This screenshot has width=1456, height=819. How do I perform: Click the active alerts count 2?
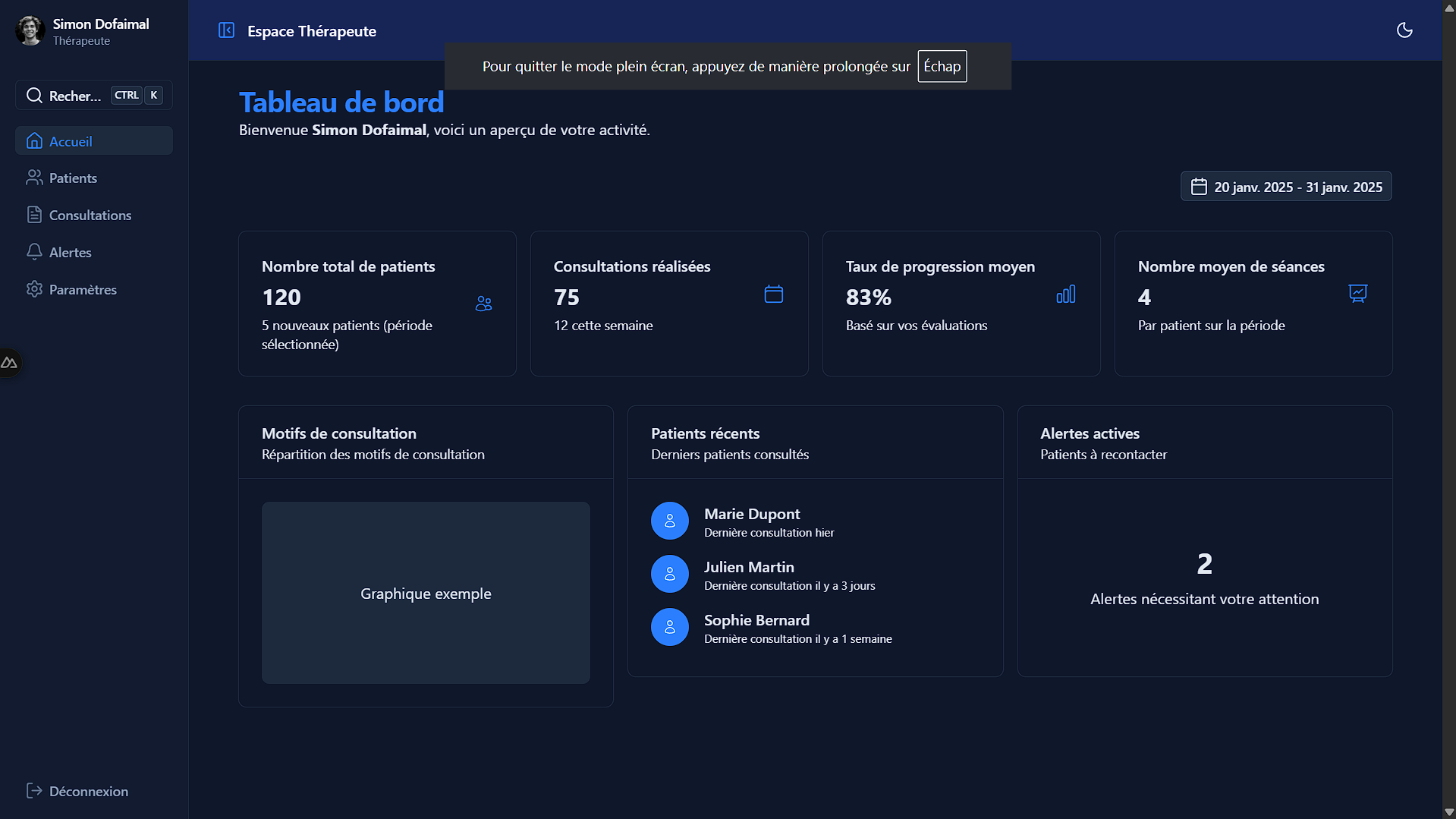pyautogui.click(x=1205, y=564)
